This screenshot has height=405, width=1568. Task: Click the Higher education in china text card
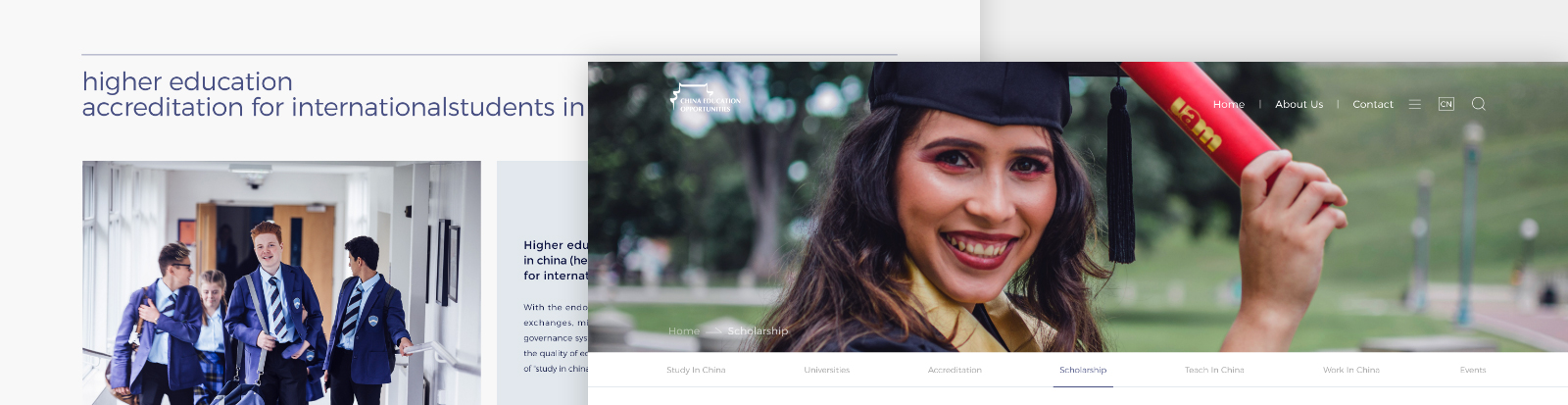click(x=544, y=294)
